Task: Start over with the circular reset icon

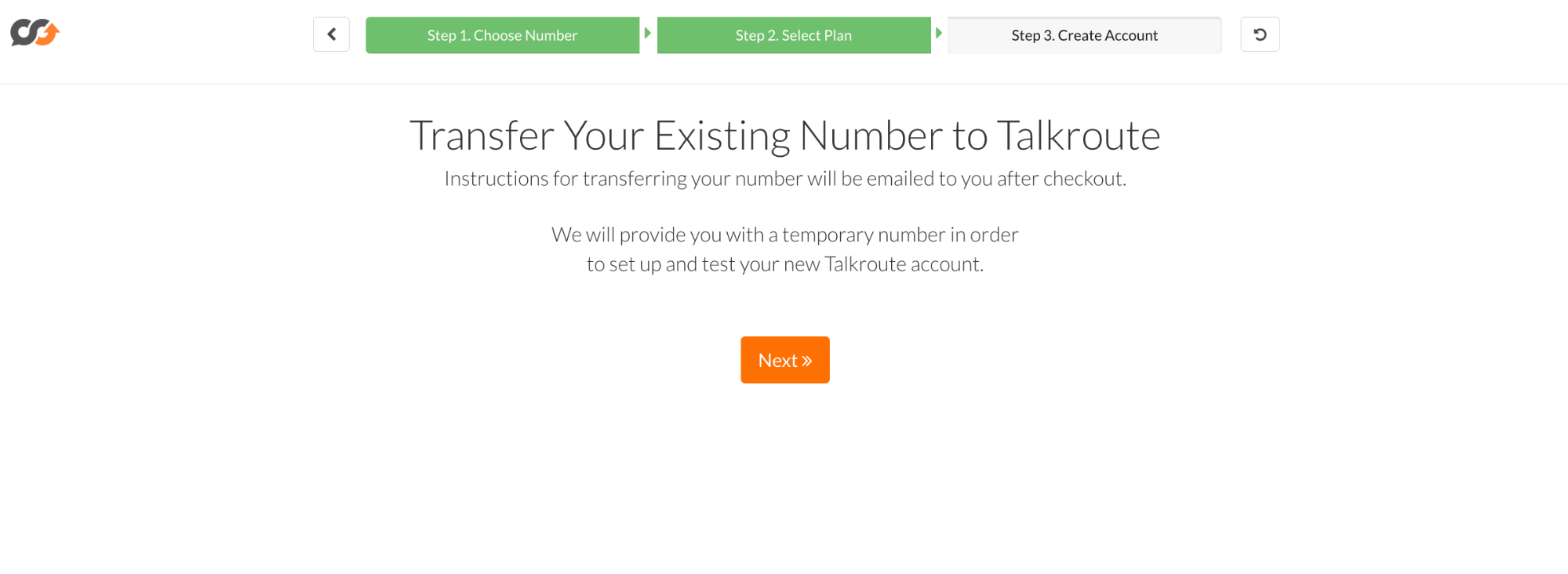Action: tap(1260, 34)
